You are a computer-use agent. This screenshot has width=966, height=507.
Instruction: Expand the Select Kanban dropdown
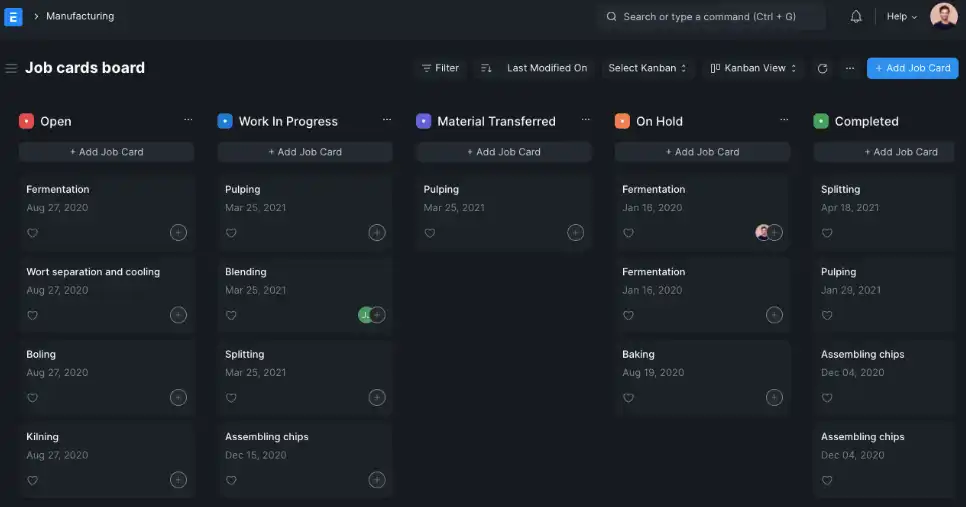[x=647, y=68]
